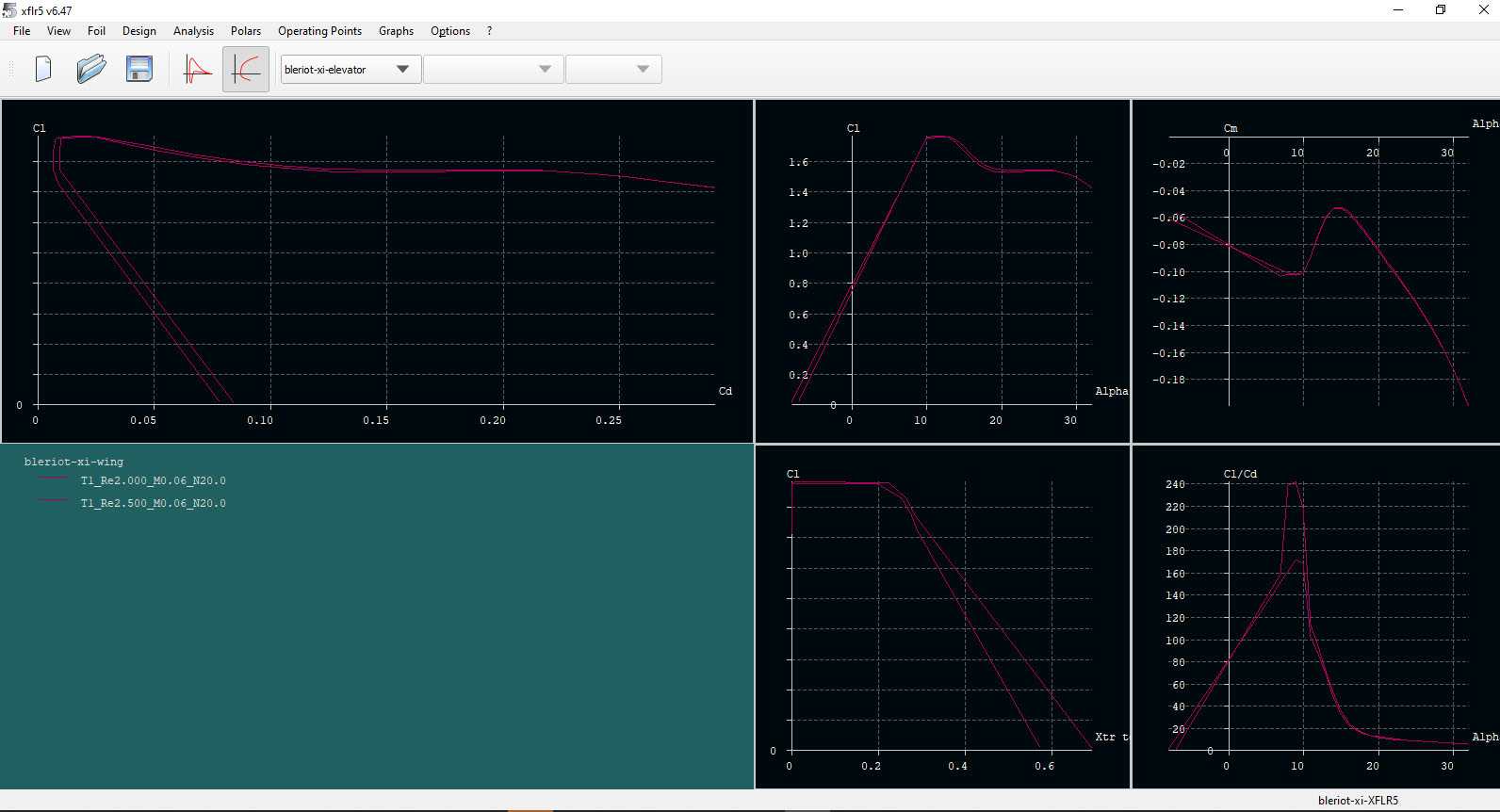The image size is (1500, 812).
Task: Click the xflr5 application icon in title bar
Action: click(9, 10)
